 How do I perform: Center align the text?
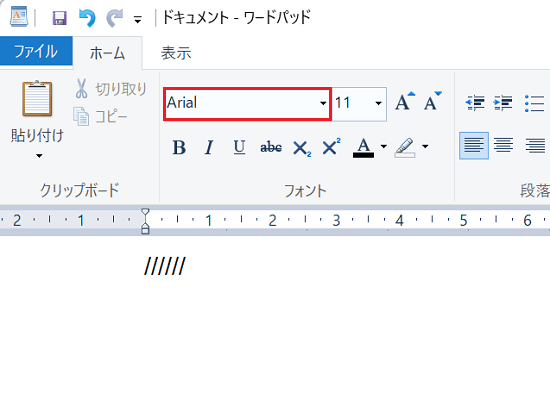click(503, 146)
